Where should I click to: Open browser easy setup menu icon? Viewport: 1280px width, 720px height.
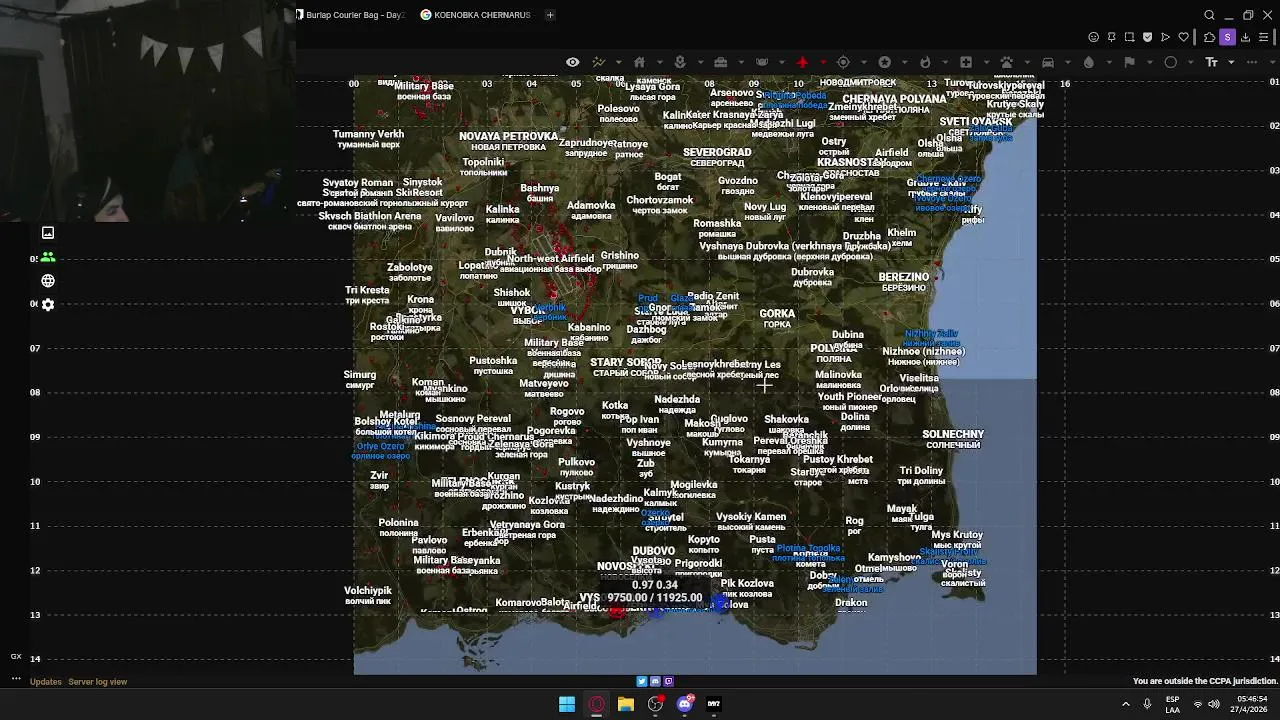tap(1263, 37)
